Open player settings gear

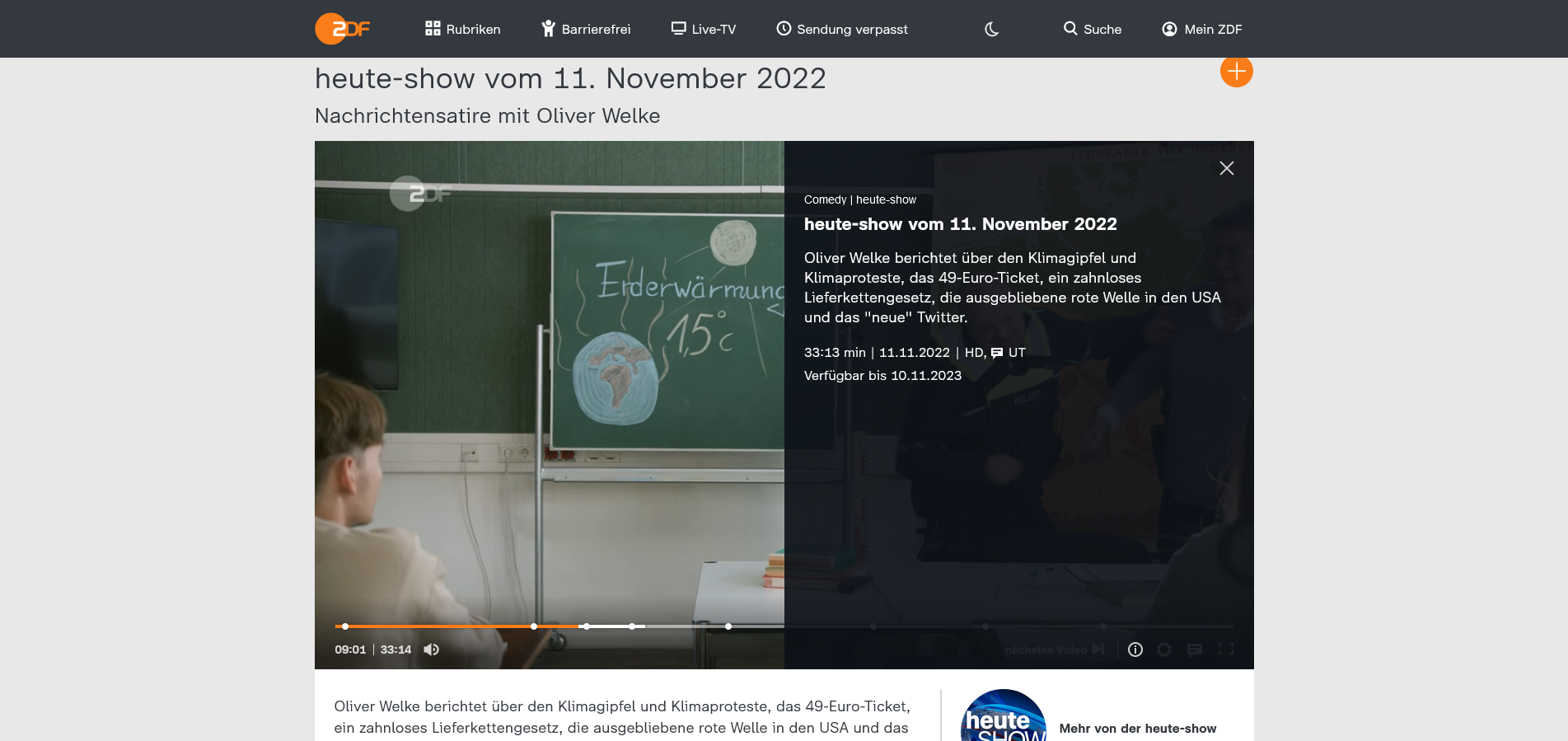pyautogui.click(x=1163, y=650)
